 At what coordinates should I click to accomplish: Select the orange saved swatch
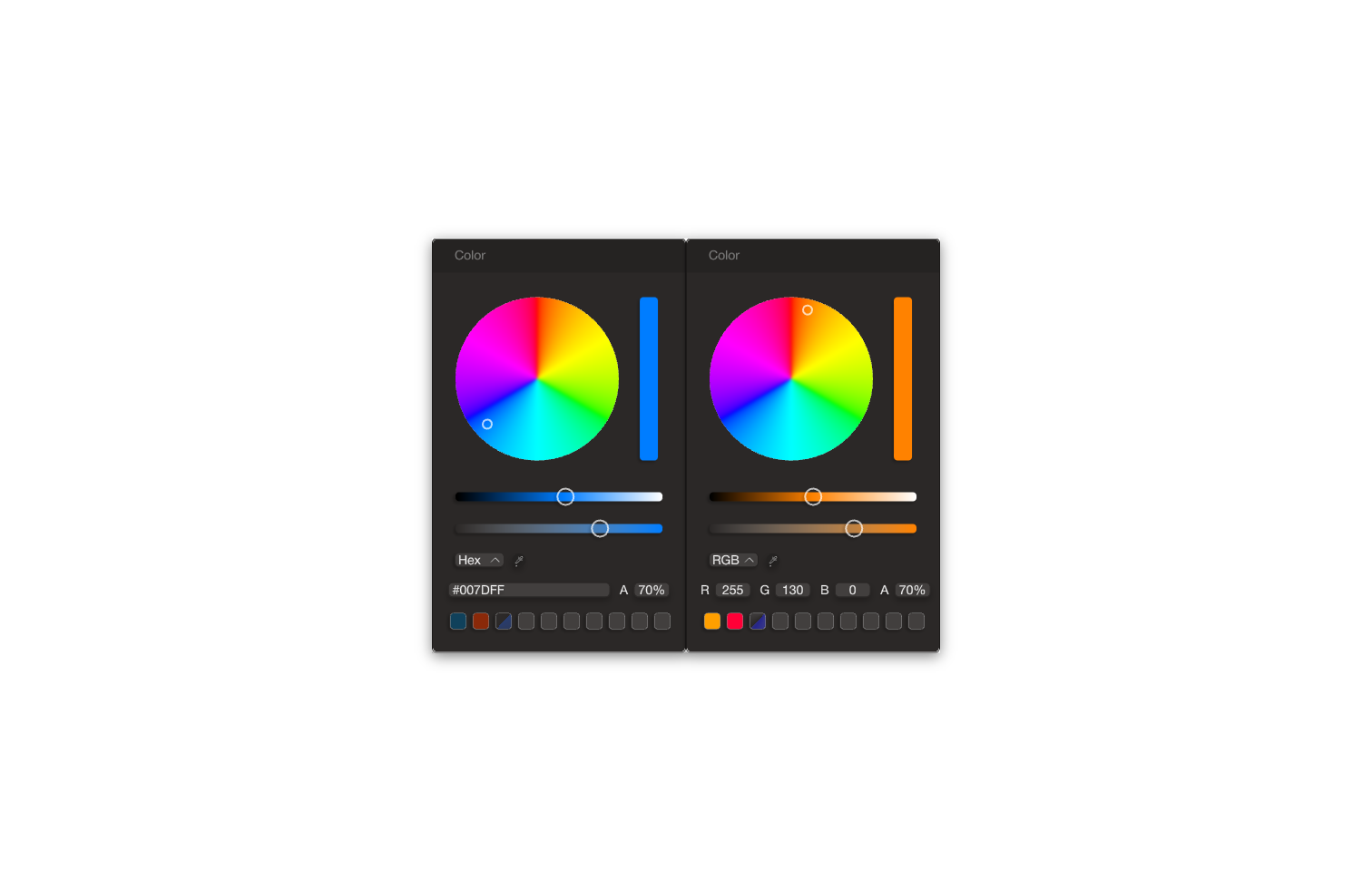[x=712, y=621]
